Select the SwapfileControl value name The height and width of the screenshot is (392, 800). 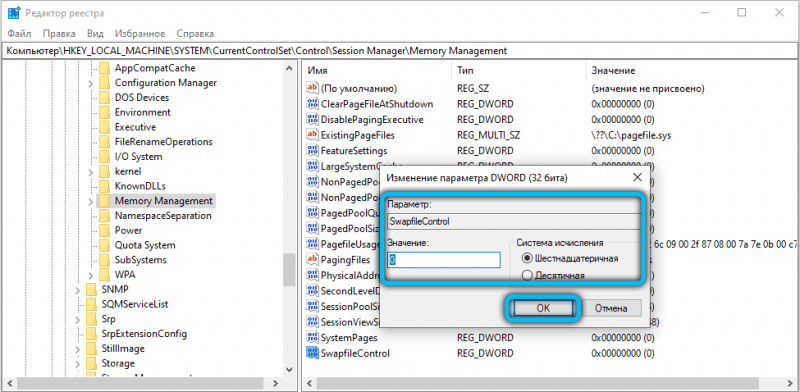(x=355, y=353)
